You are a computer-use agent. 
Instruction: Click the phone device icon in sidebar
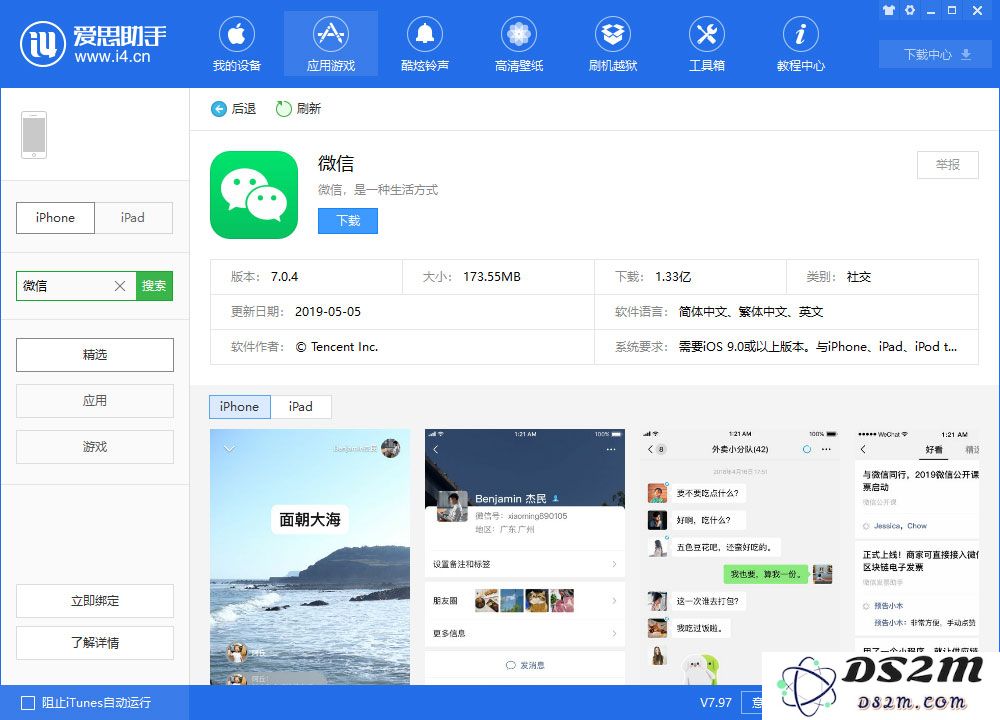34,135
